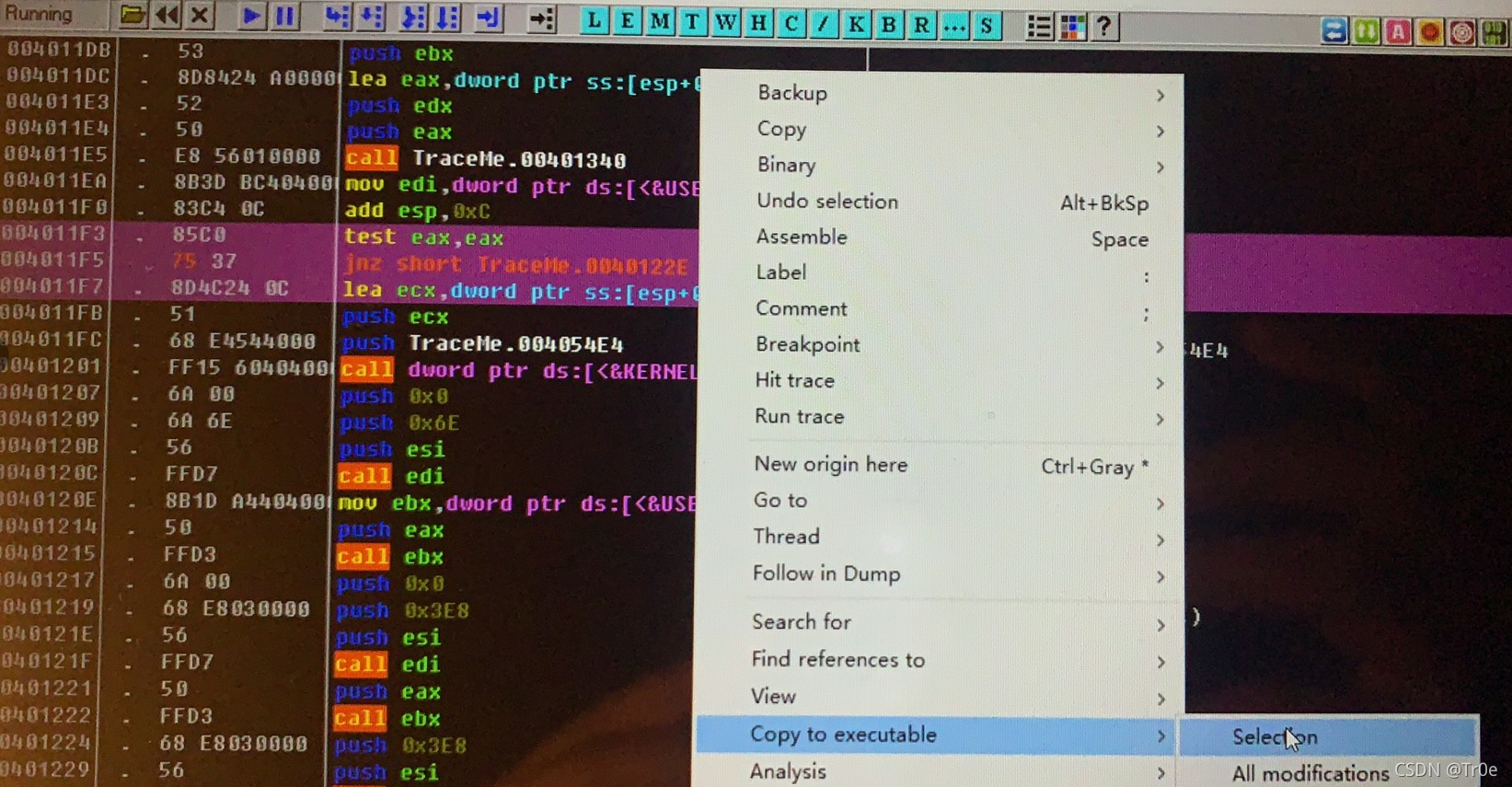
Task: Open Run trace with ellipsis button
Action: [x=954, y=25]
